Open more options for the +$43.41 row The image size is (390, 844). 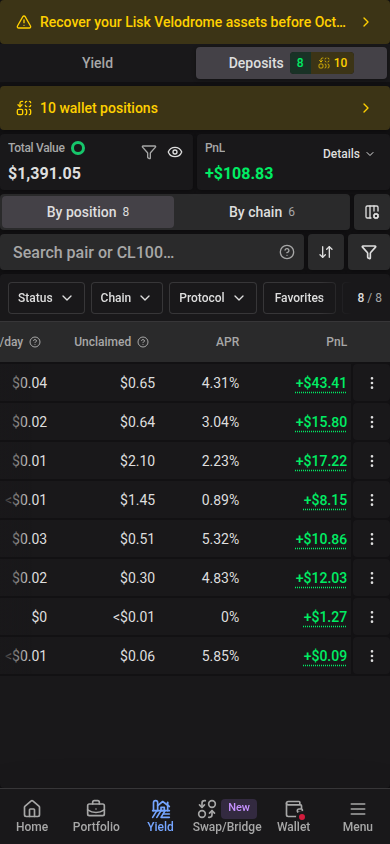point(371,383)
